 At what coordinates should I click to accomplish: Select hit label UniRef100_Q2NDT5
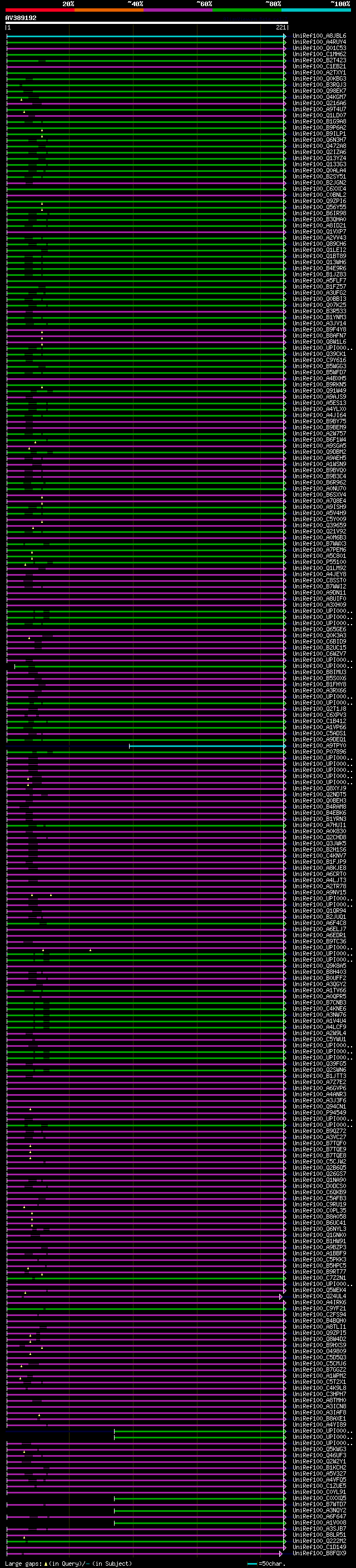[x=319, y=794]
